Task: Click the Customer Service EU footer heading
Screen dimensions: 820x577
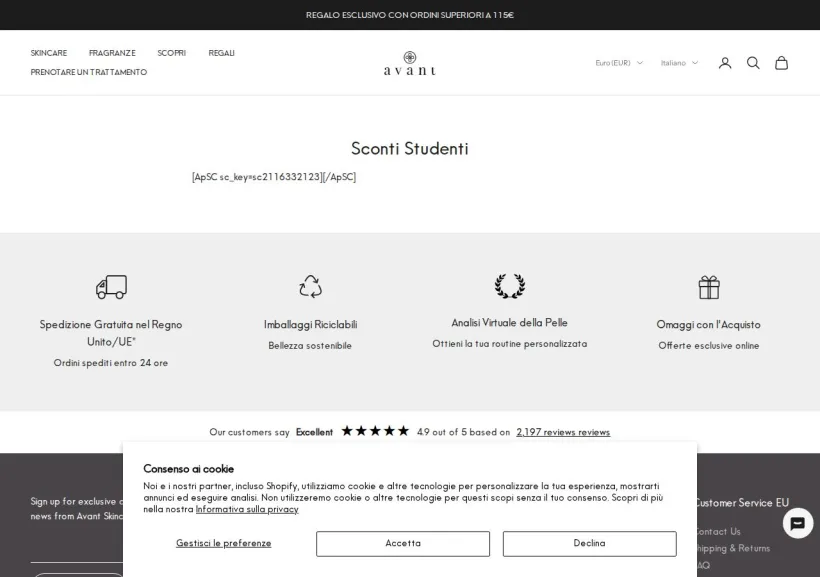Action: point(742,503)
